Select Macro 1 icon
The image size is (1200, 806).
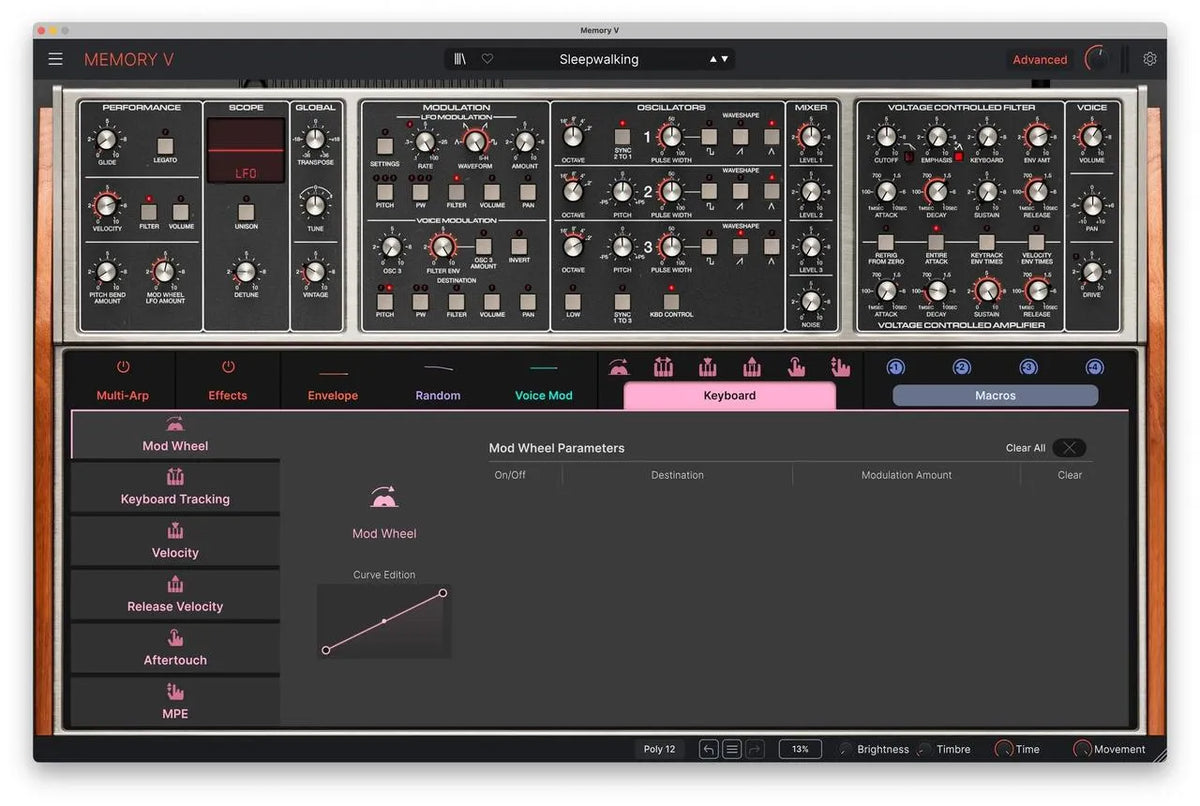point(896,368)
